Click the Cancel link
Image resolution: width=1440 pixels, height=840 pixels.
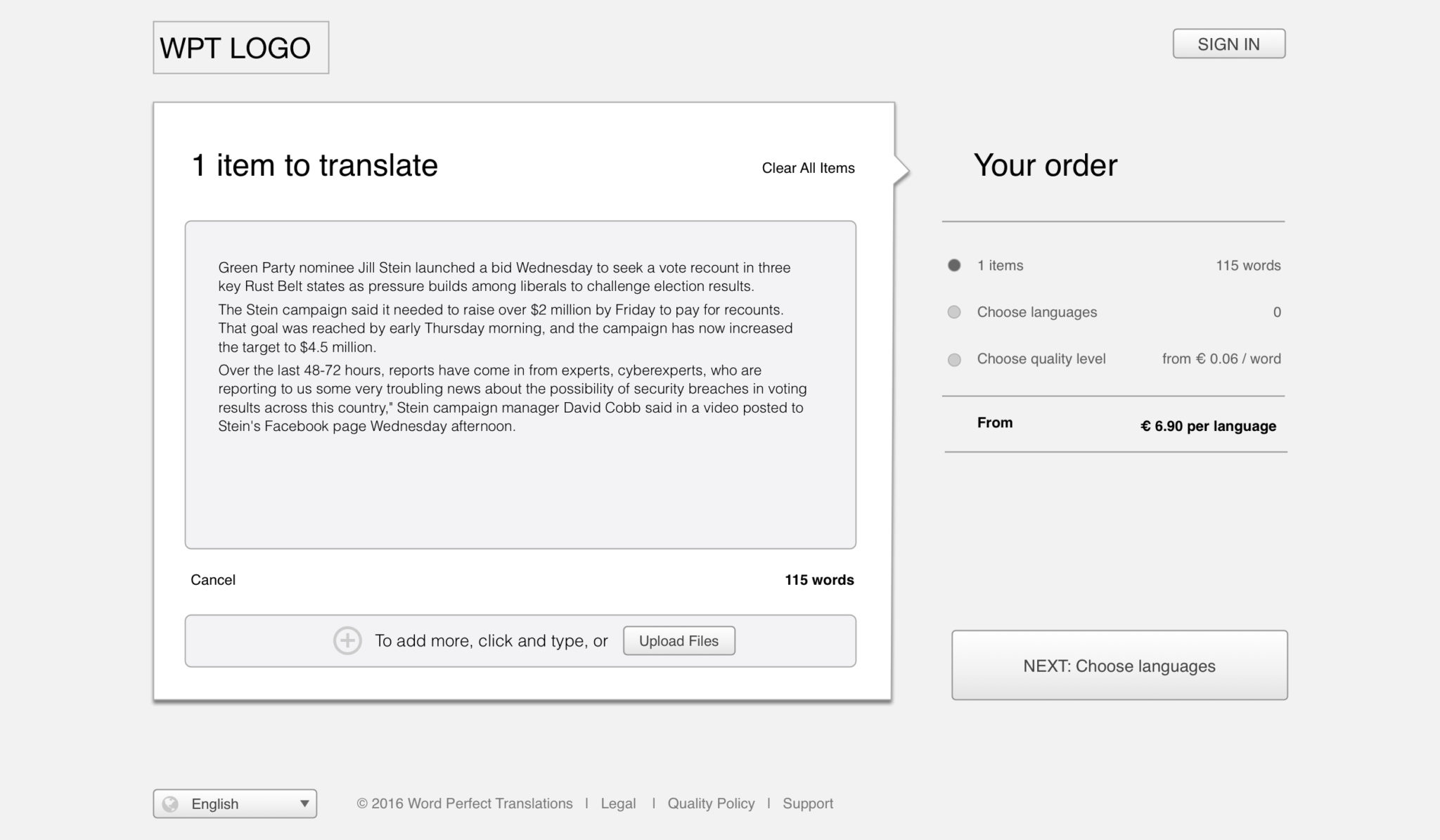(213, 580)
